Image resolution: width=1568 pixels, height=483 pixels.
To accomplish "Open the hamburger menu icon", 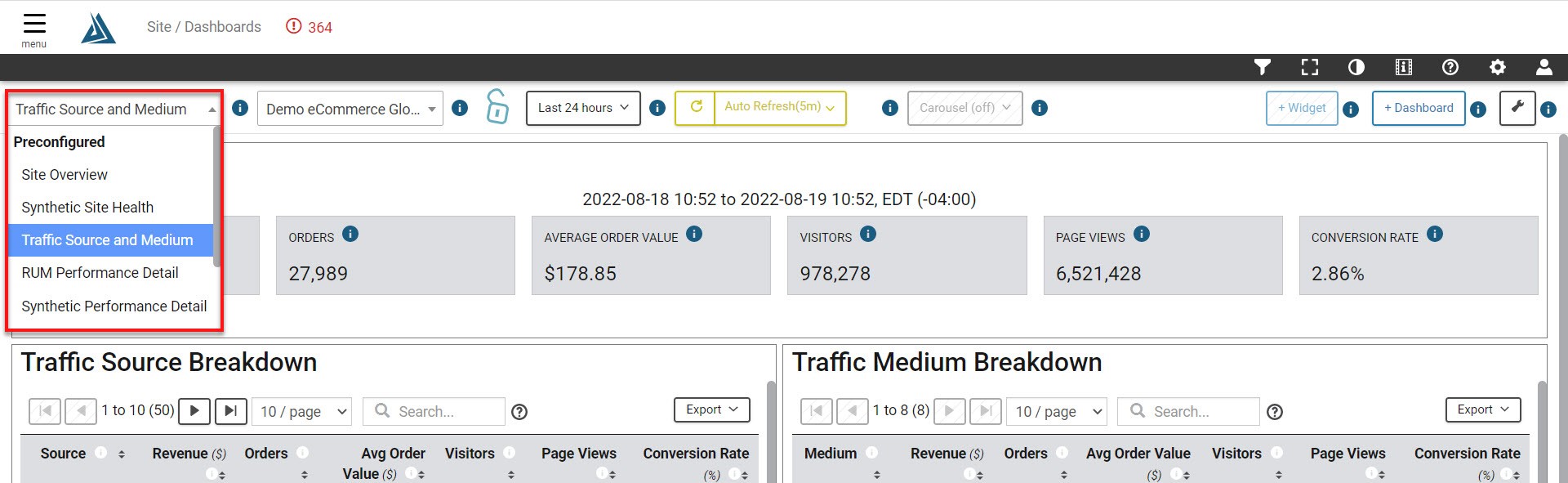I will click(x=34, y=24).
